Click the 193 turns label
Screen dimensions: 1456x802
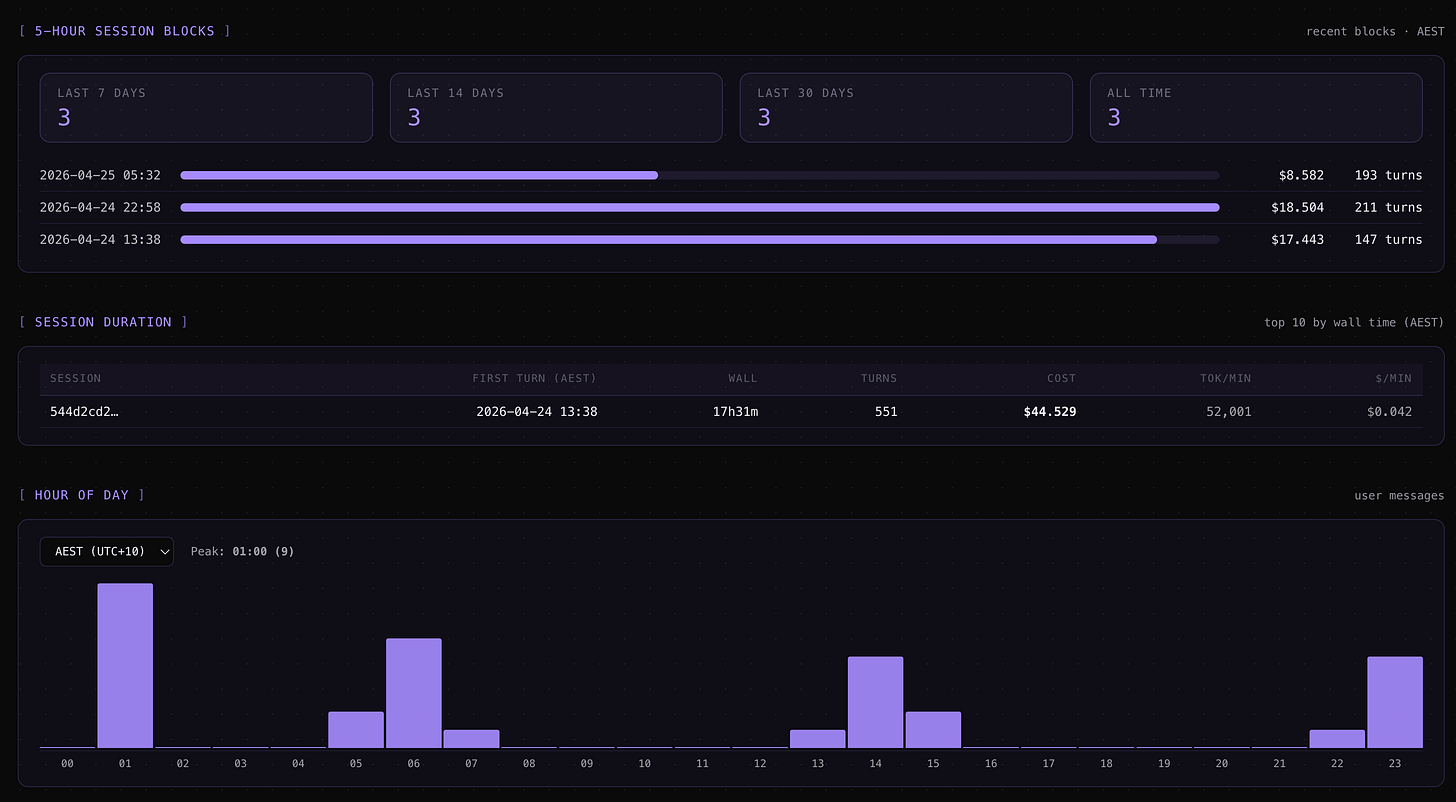(1388, 175)
